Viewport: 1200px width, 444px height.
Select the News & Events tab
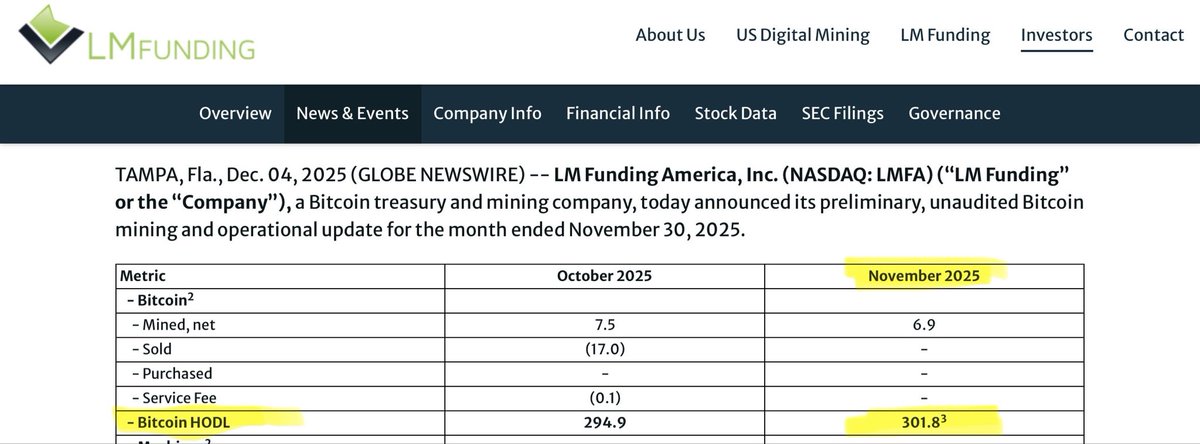click(352, 113)
